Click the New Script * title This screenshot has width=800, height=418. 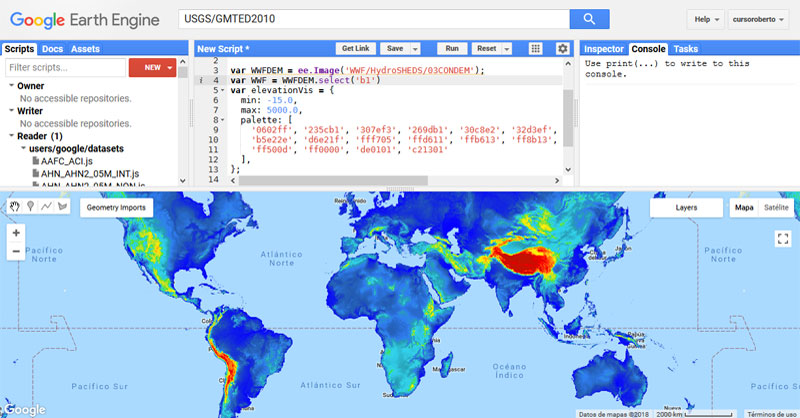[223, 49]
